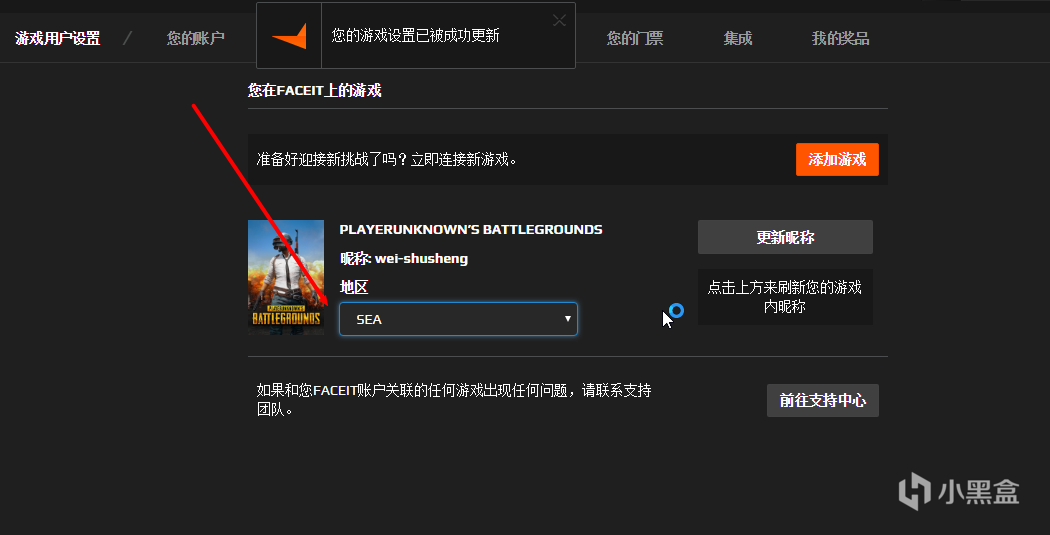1050x535 pixels.
Task: Open the 您的账户 tab
Action: [x=196, y=39]
